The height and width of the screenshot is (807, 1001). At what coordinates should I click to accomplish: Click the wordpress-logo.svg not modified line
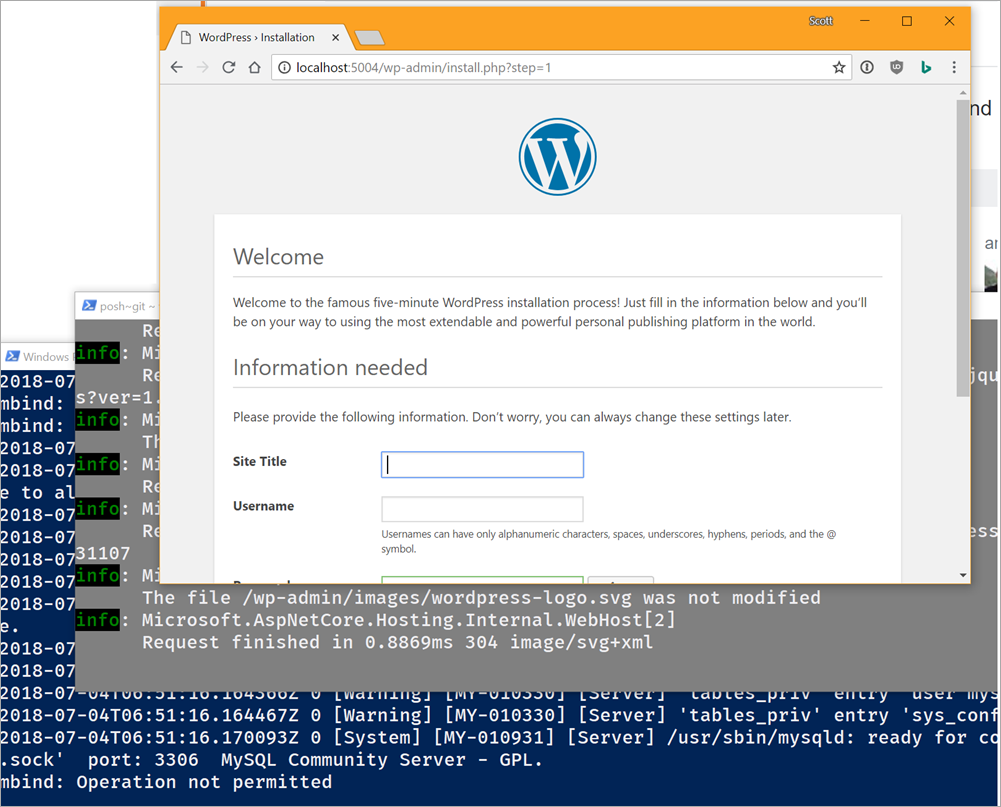(481, 598)
